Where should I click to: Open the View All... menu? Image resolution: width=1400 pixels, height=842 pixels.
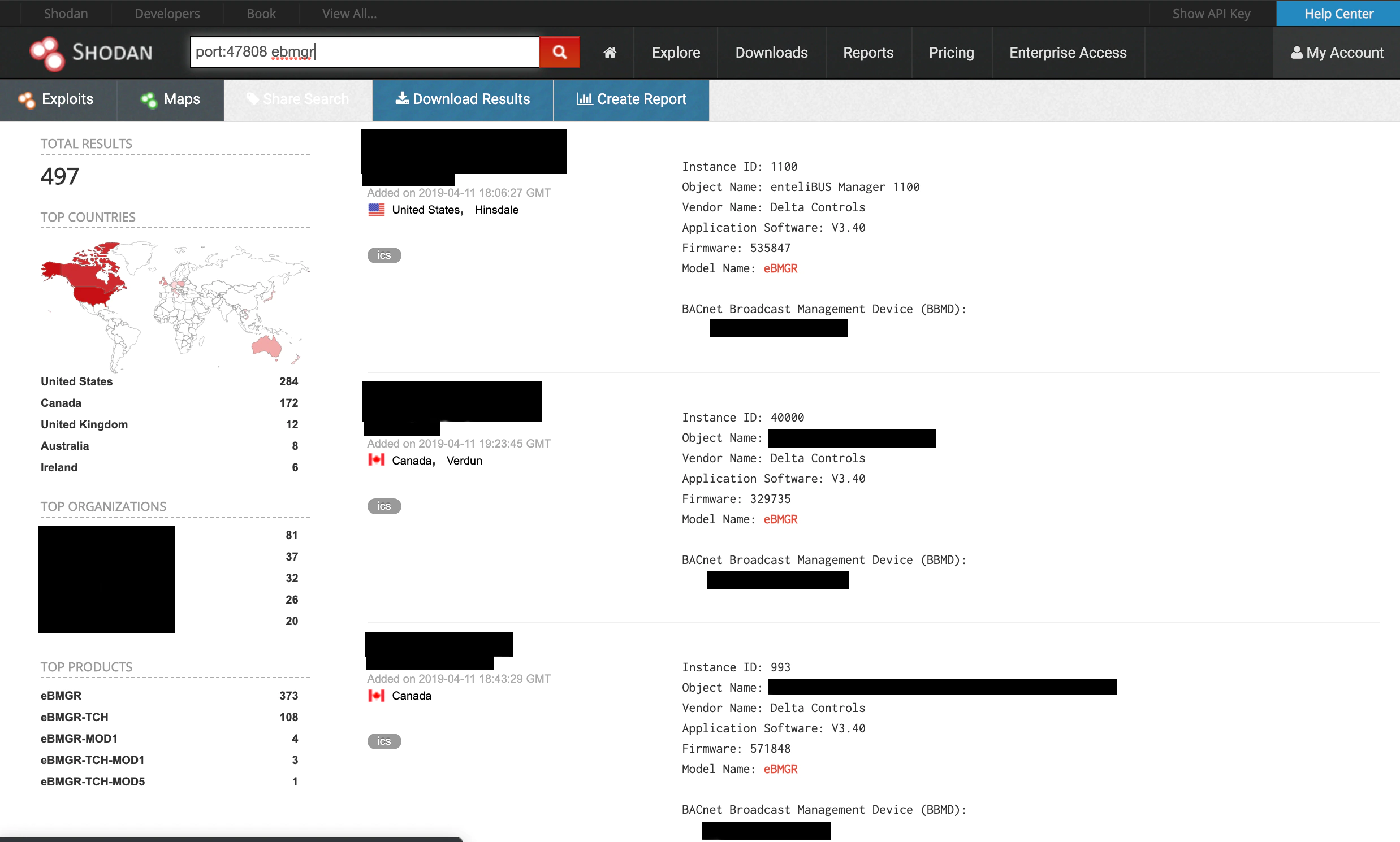349,13
